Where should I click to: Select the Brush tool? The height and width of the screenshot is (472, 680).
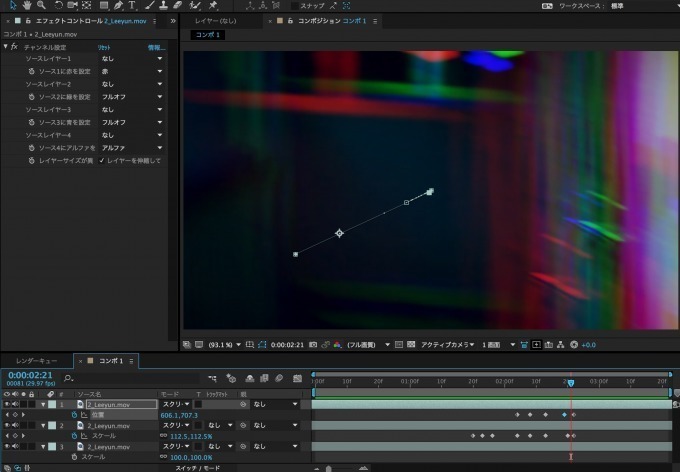150,5
